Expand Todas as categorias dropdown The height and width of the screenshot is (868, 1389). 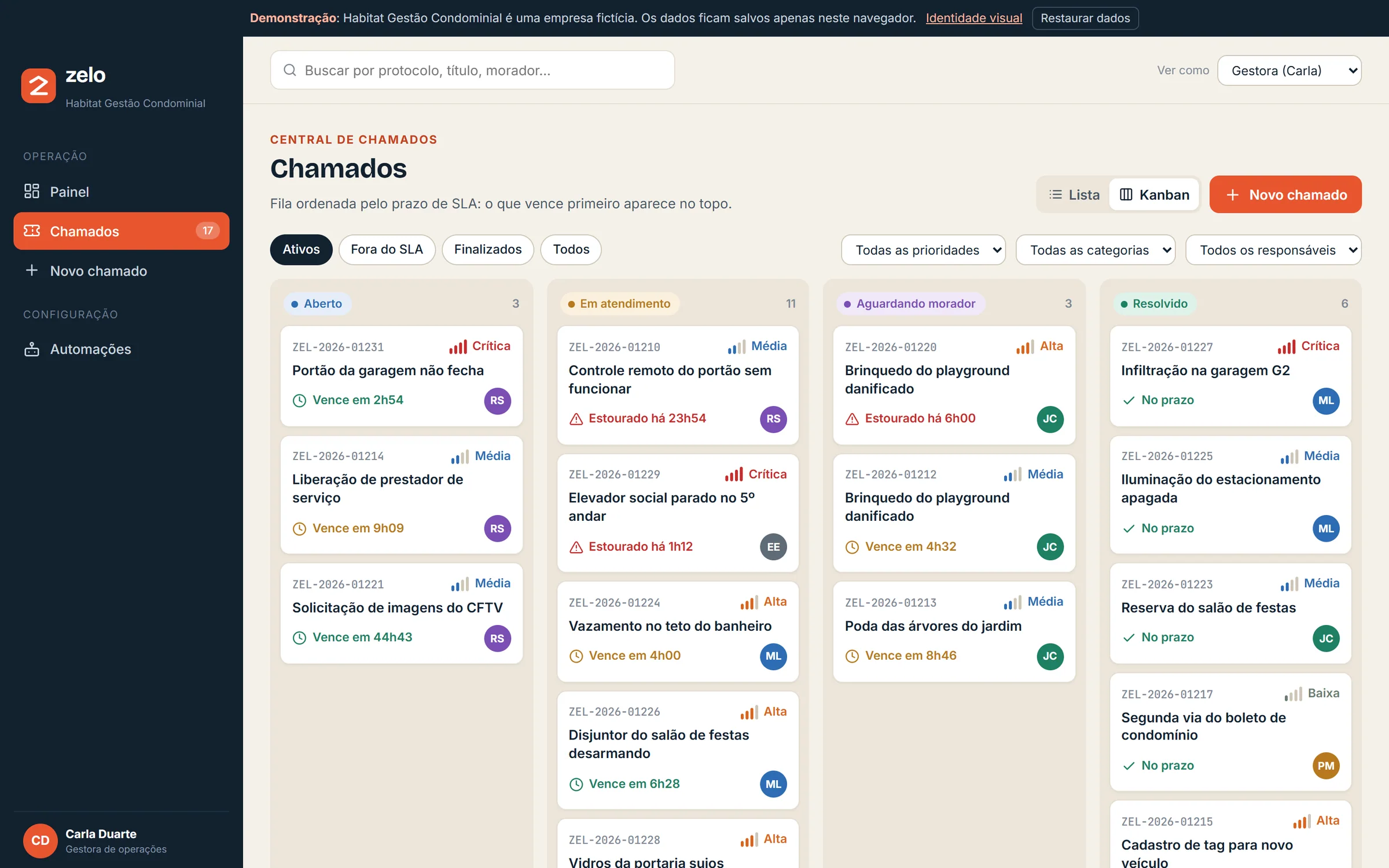[x=1096, y=250]
